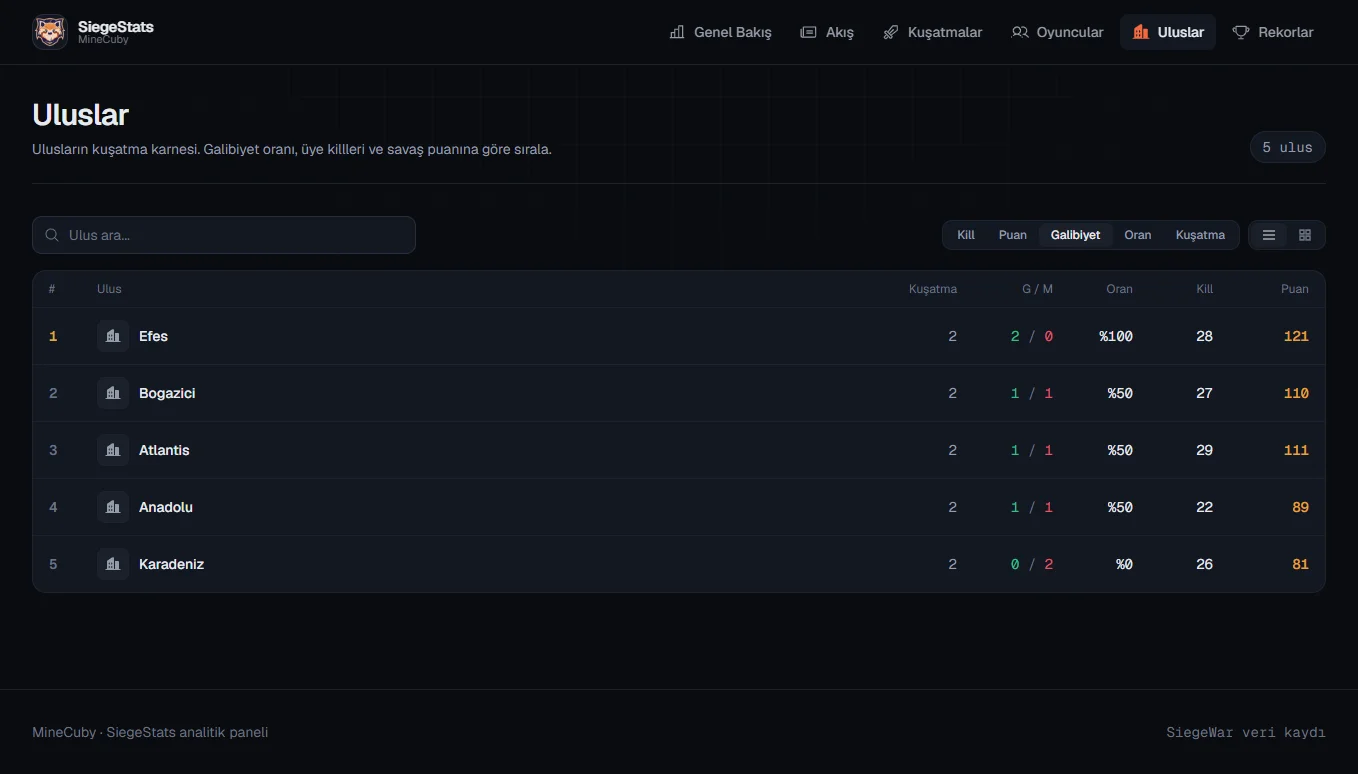Click Efes win rate %100
The image size is (1358, 774).
tap(1116, 336)
